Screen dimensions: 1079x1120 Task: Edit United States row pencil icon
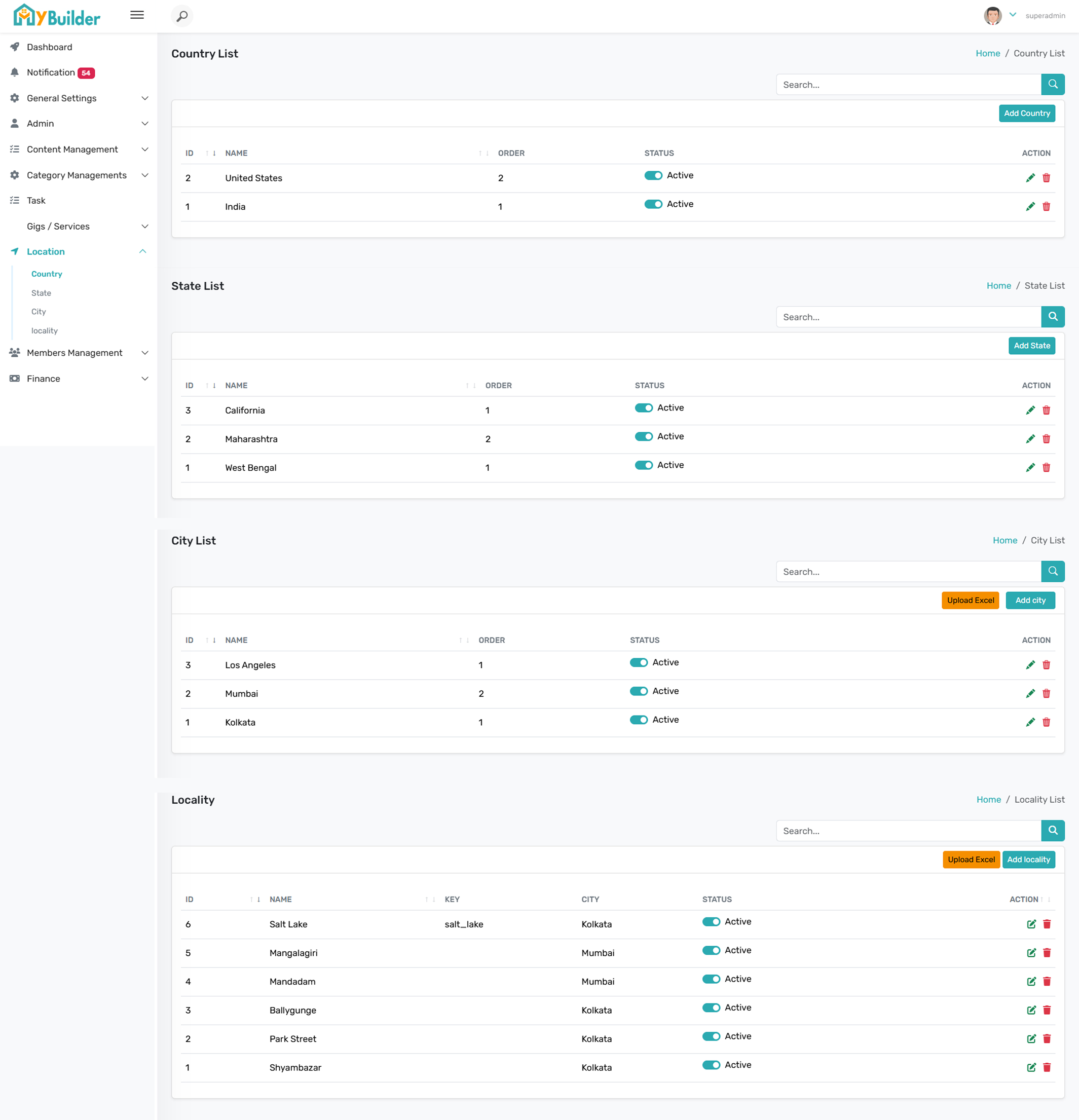coord(1030,178)
